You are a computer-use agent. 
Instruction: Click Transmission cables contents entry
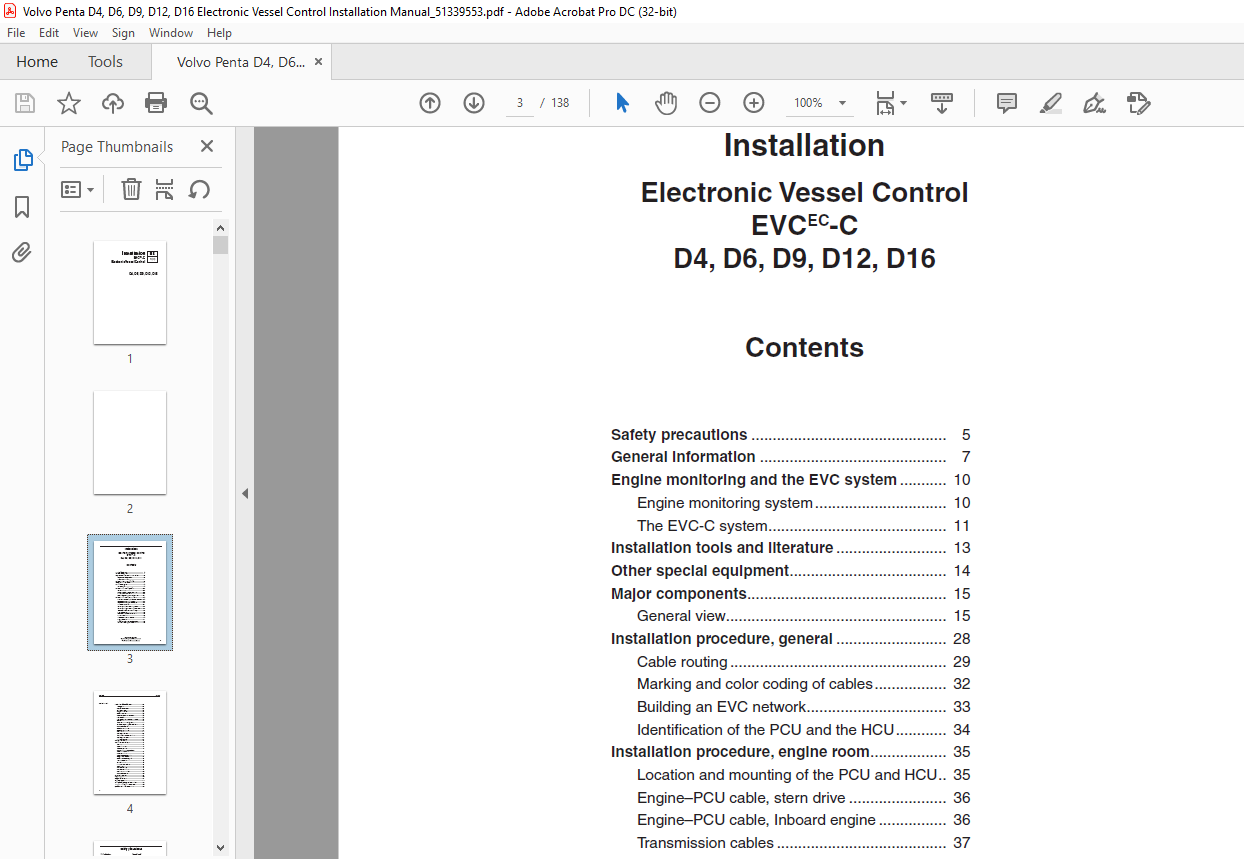[803, 843]
